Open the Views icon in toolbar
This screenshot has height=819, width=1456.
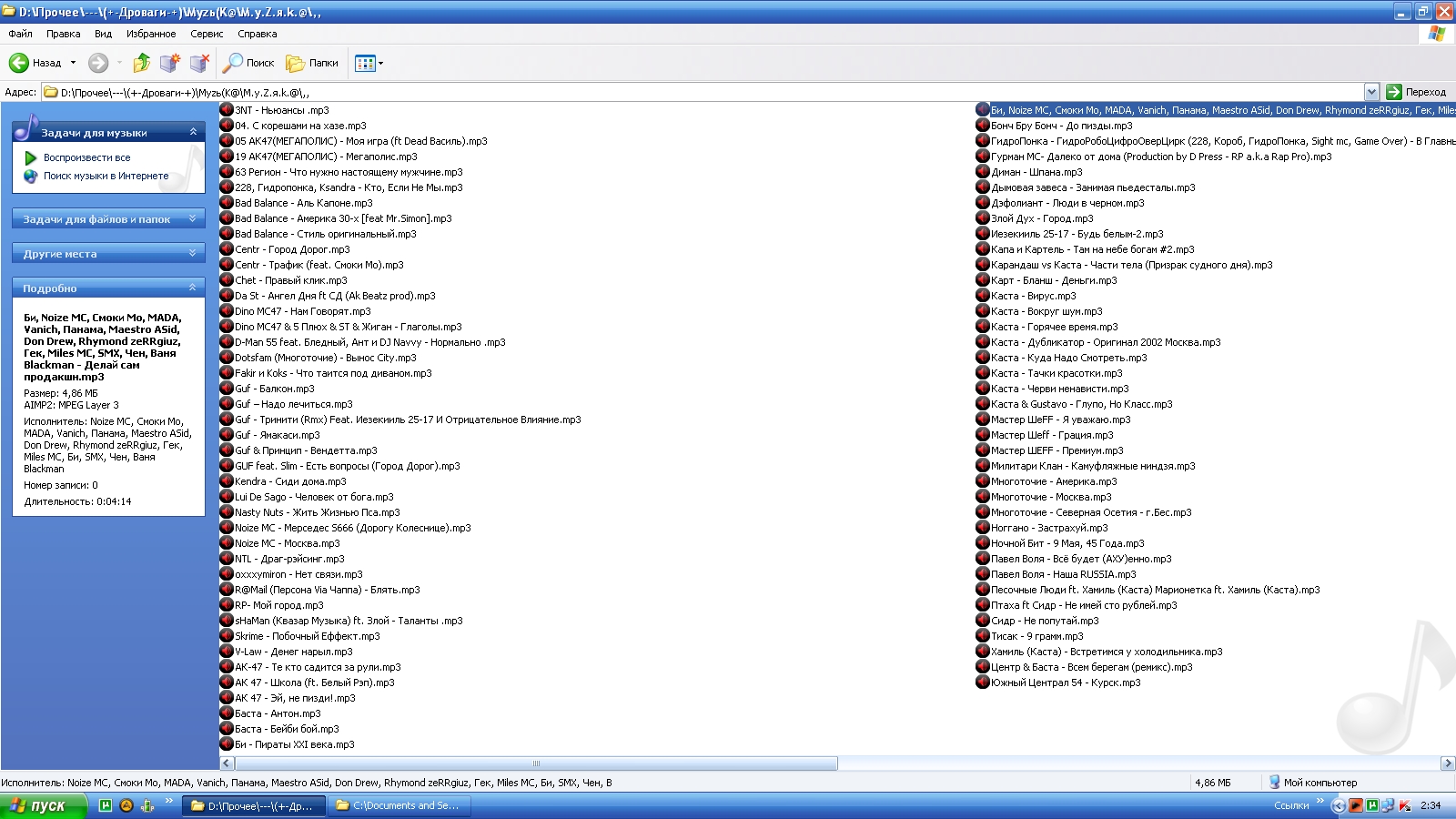[365, 63]
